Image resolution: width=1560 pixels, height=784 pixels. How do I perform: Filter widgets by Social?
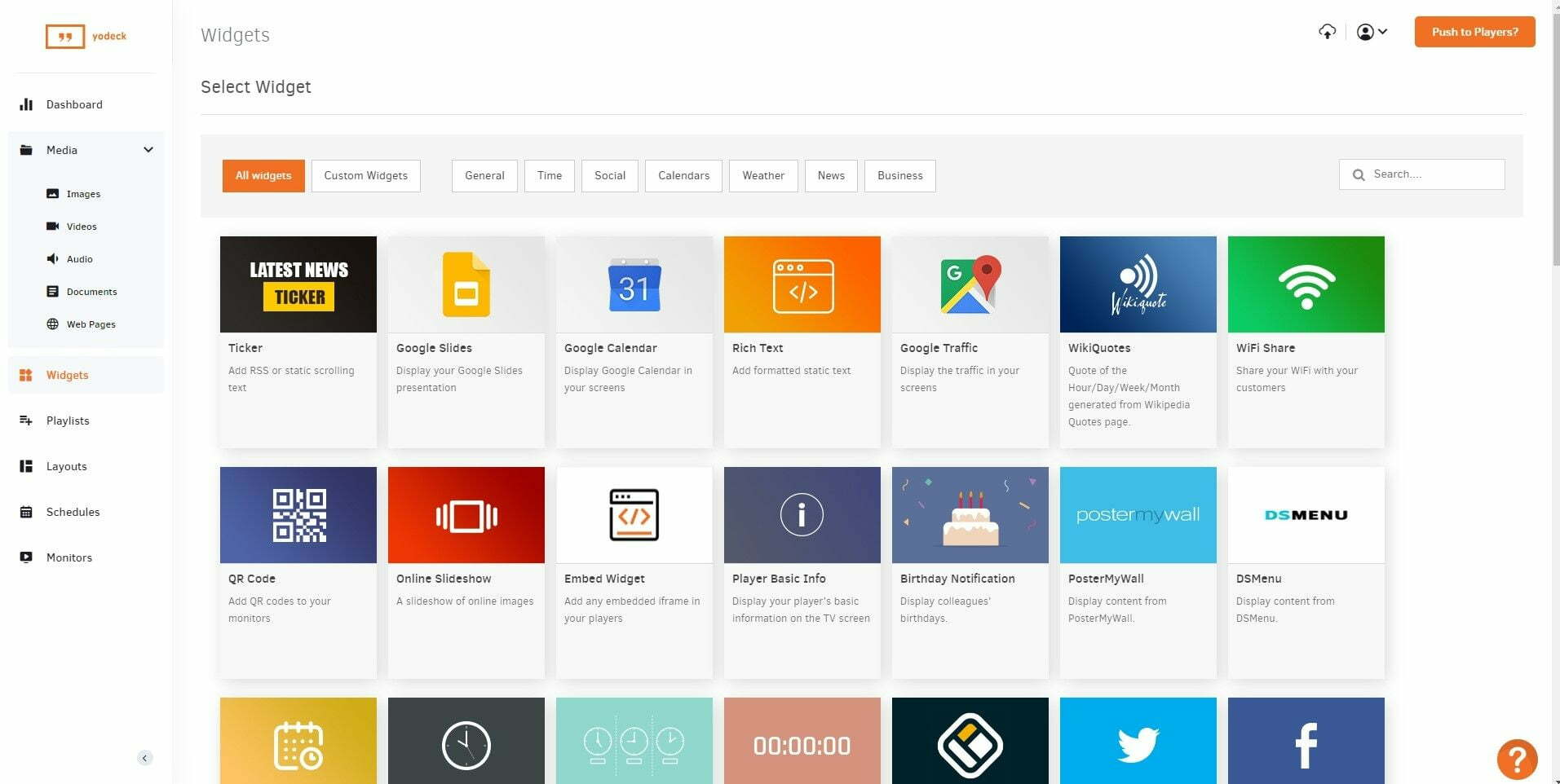(x=610, y=176)
